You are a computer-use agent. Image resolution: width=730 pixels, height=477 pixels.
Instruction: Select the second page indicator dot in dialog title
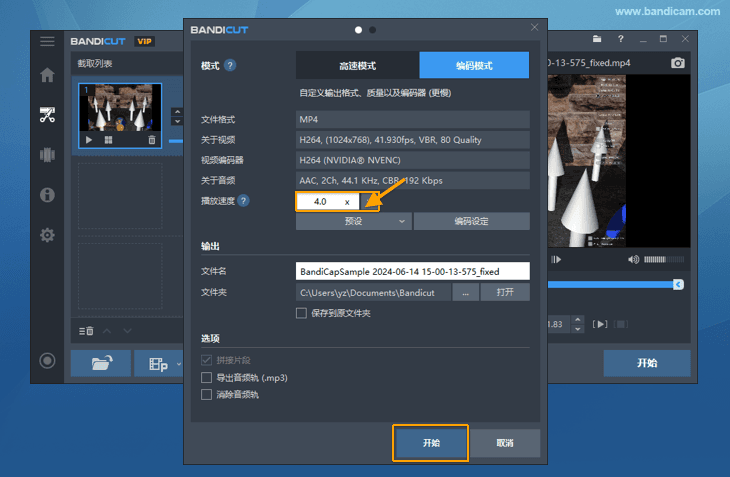click(372, 30)
